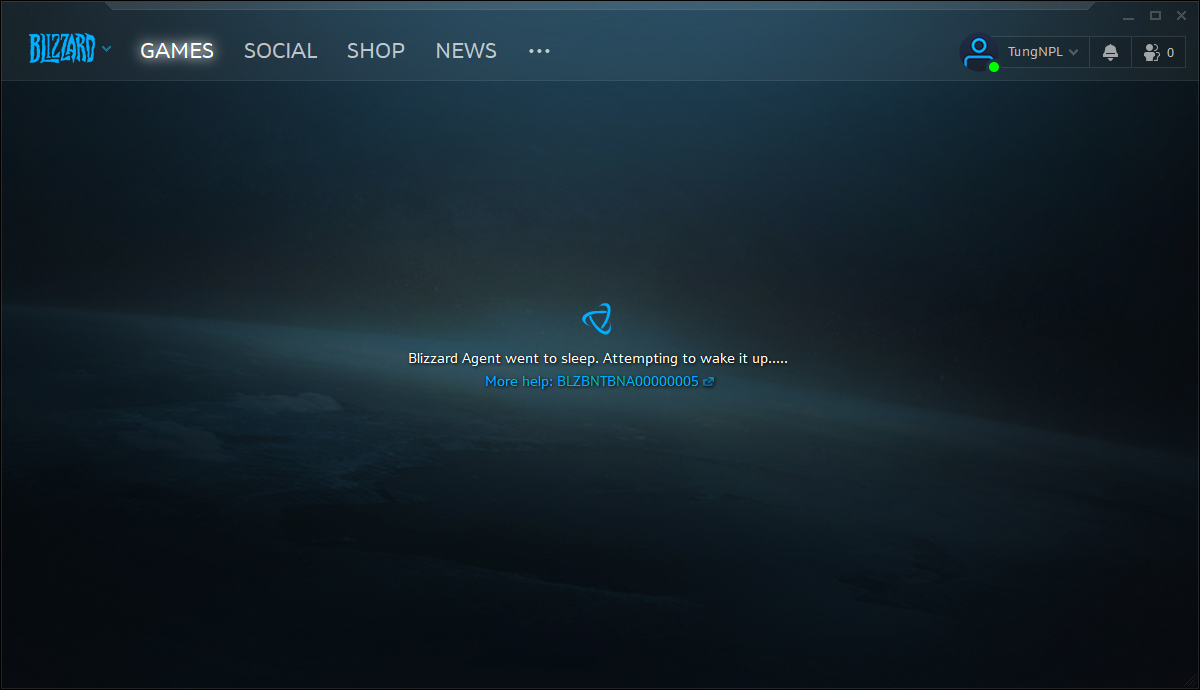Open notifications bell

pyautogui.click(x=1110, y=52)
